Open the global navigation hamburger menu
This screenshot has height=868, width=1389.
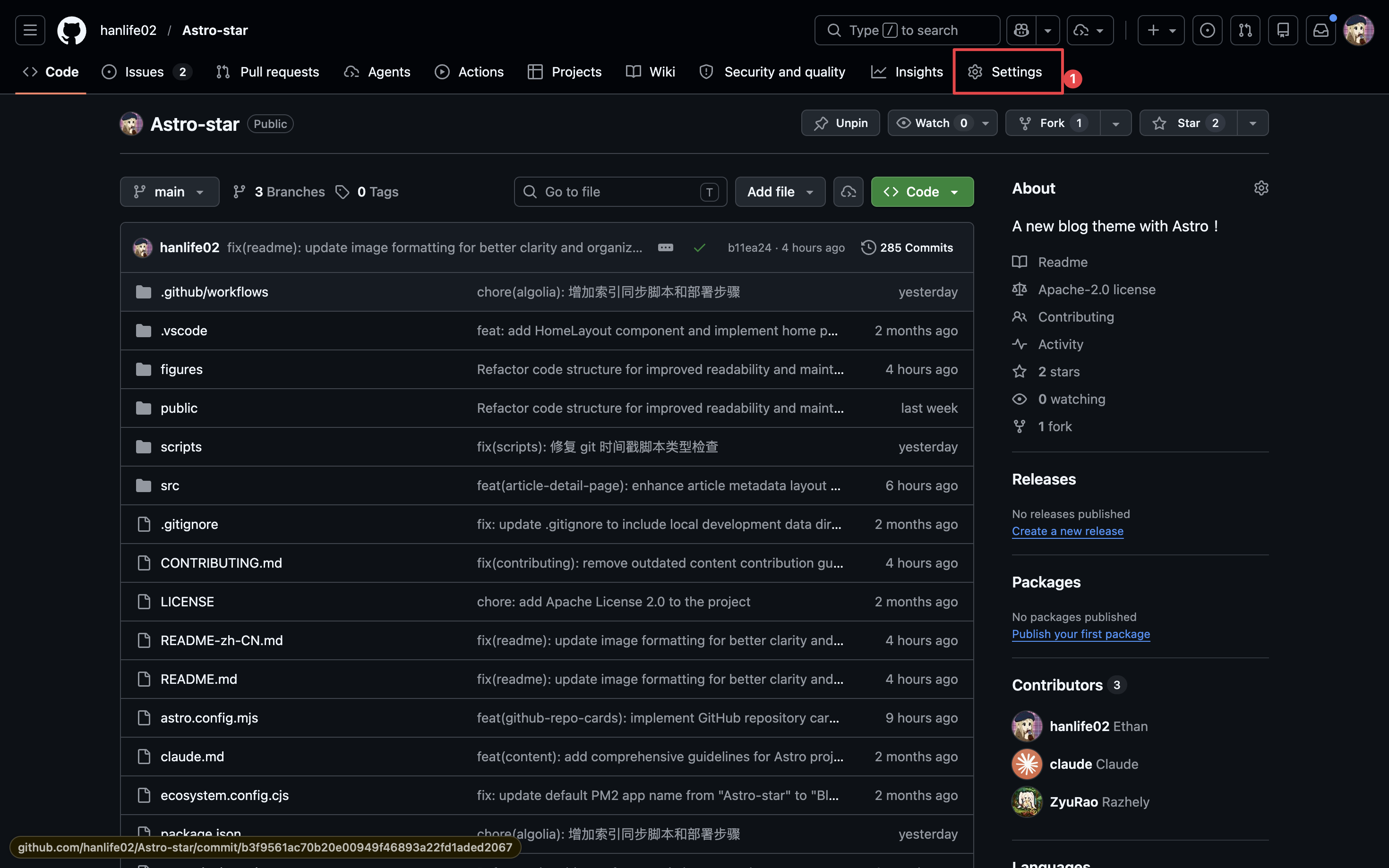tap(30, 30)
